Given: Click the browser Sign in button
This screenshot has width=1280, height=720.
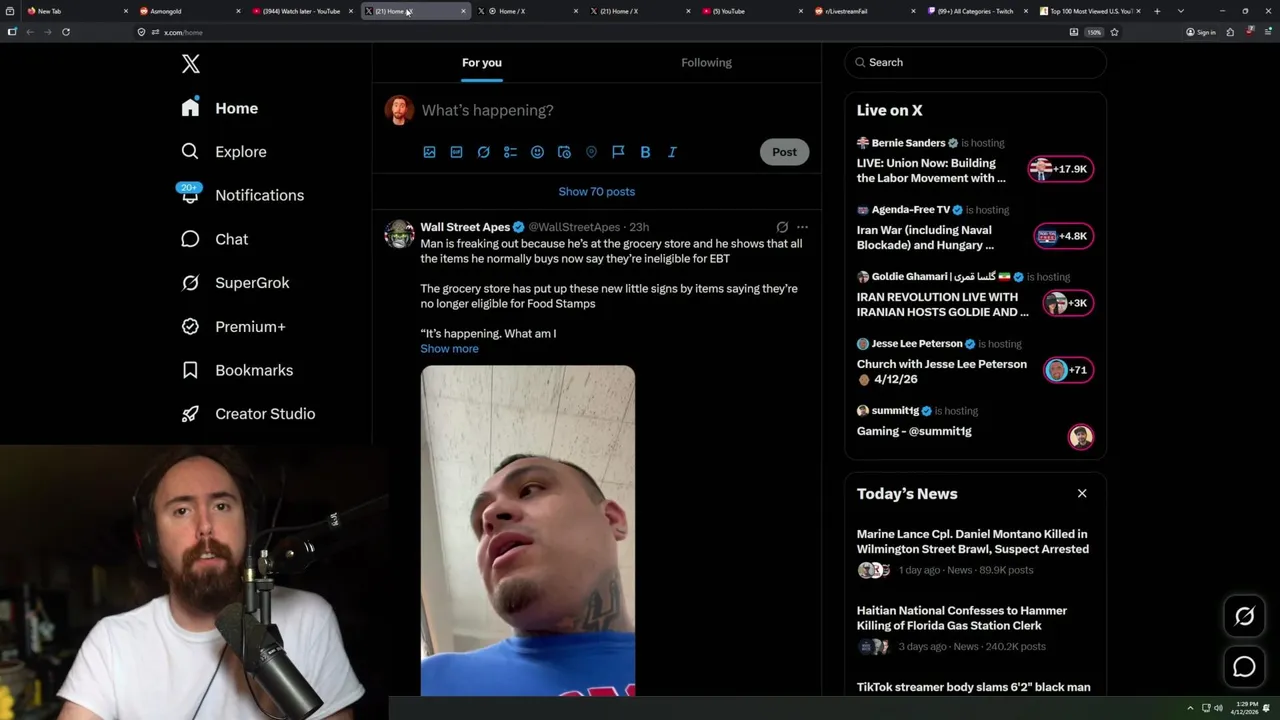Looking at the screenshot, I should tap(1201, 32).
